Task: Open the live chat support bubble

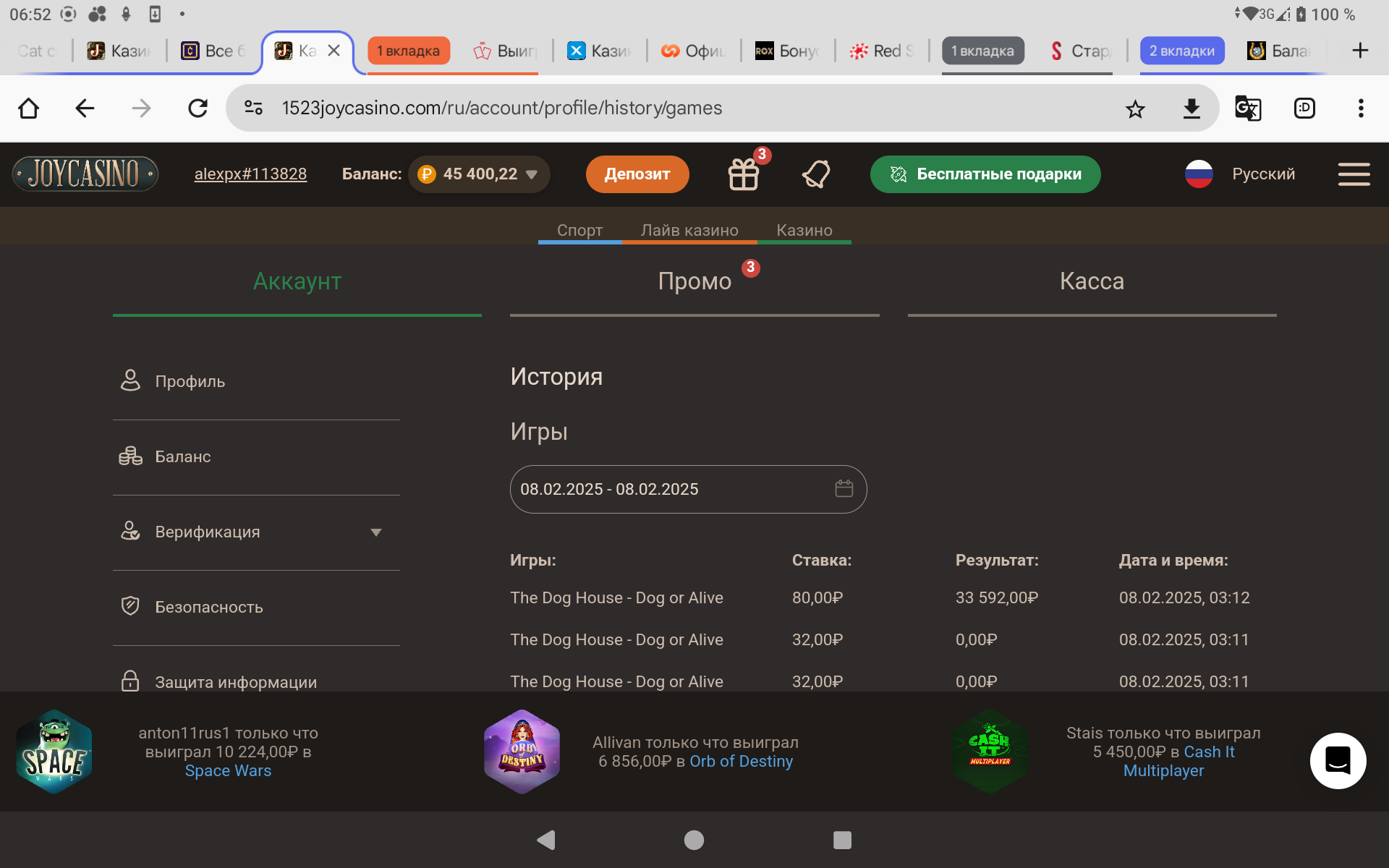Action: 1337,760
